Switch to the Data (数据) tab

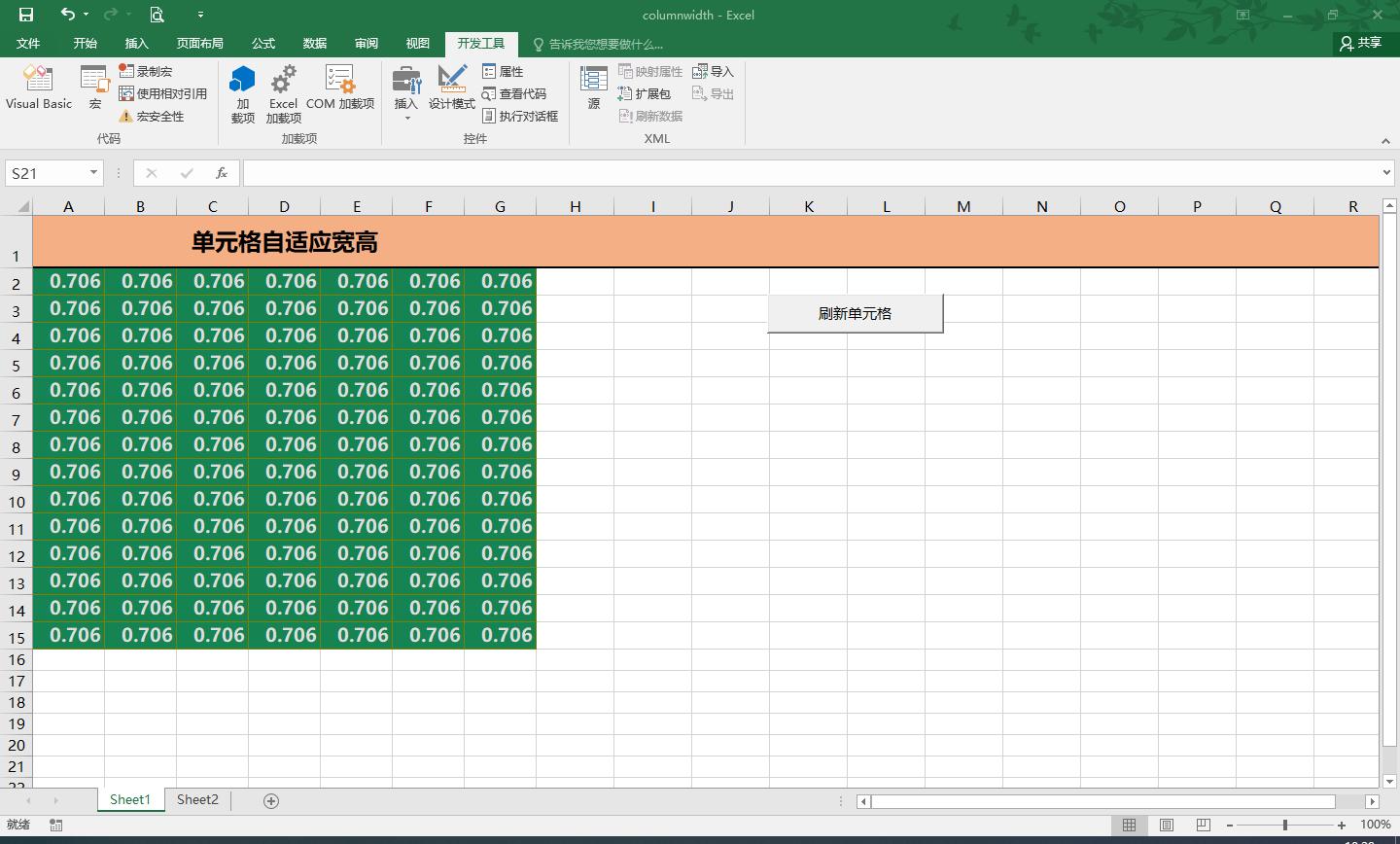(314, 44)
